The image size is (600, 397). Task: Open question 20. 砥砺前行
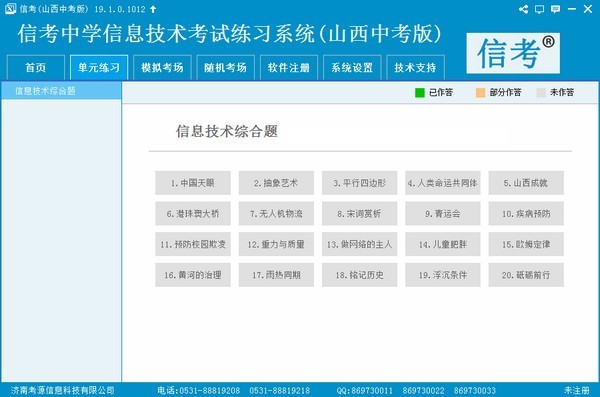coord(526,275)
